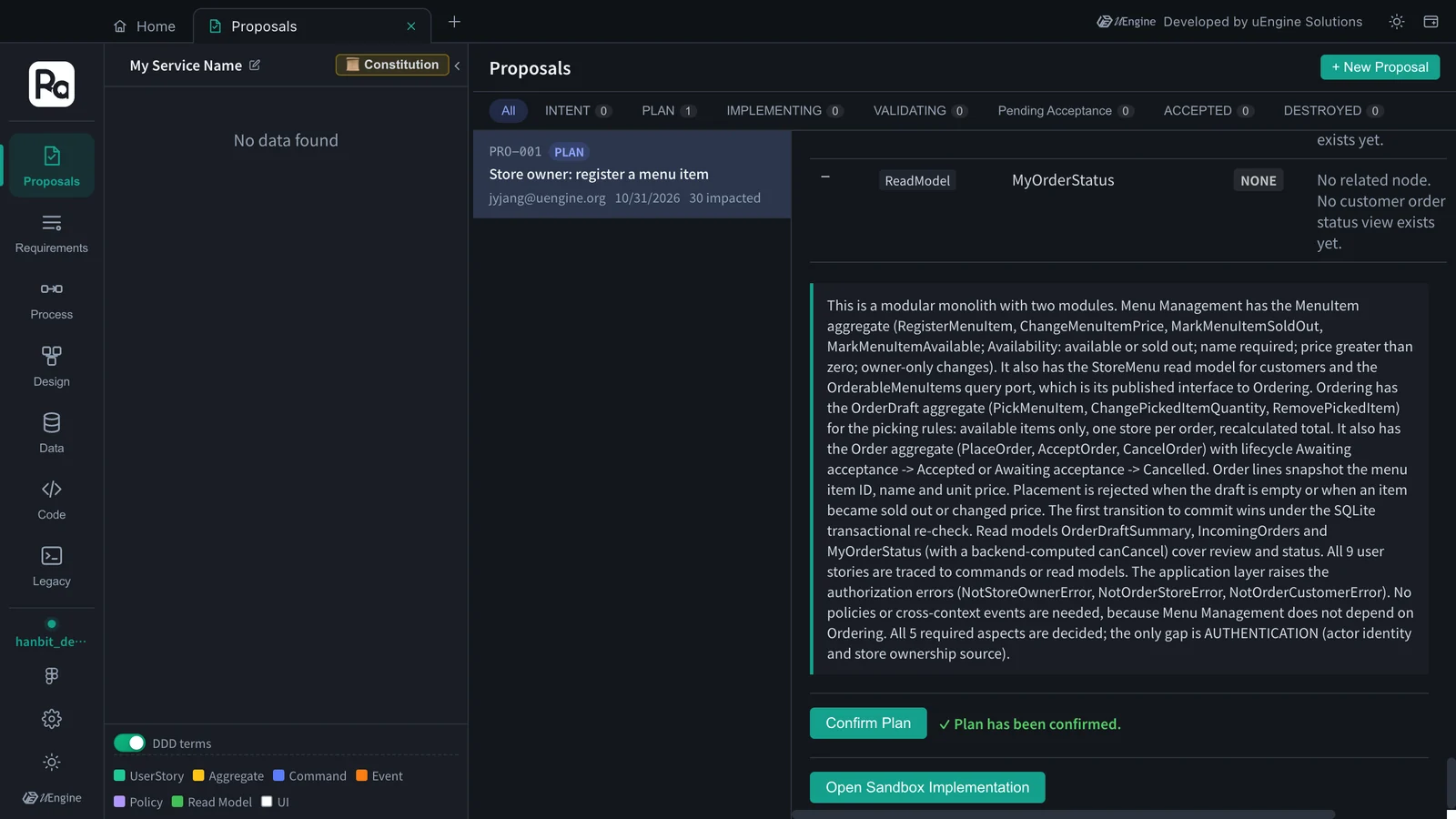Toggle light mode from top bar sun icon
This screenshot has width=1456, height=819.
[1397, 22]
